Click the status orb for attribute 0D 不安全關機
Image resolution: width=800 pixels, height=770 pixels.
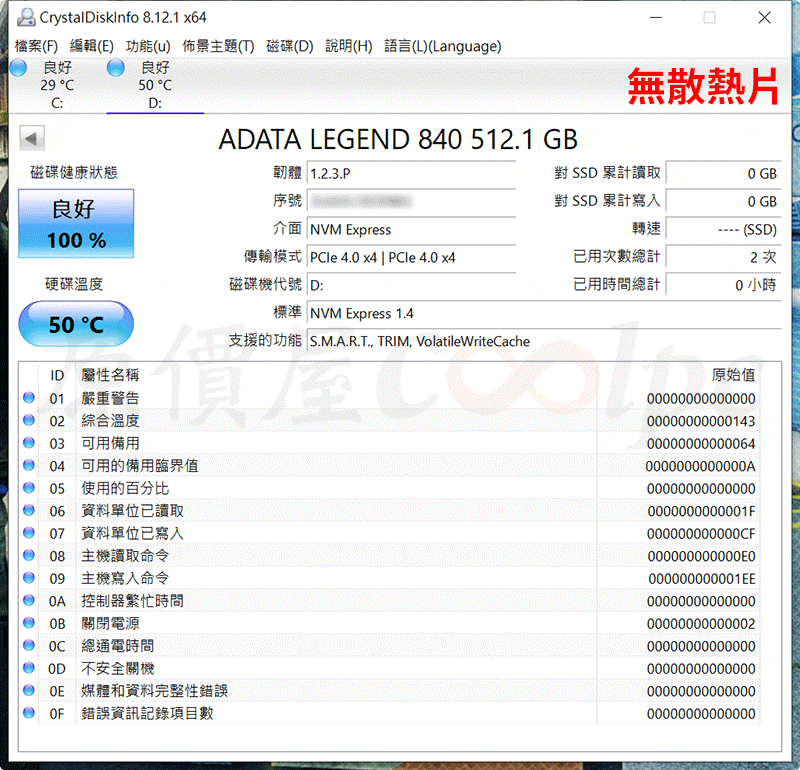coord(29,667)
